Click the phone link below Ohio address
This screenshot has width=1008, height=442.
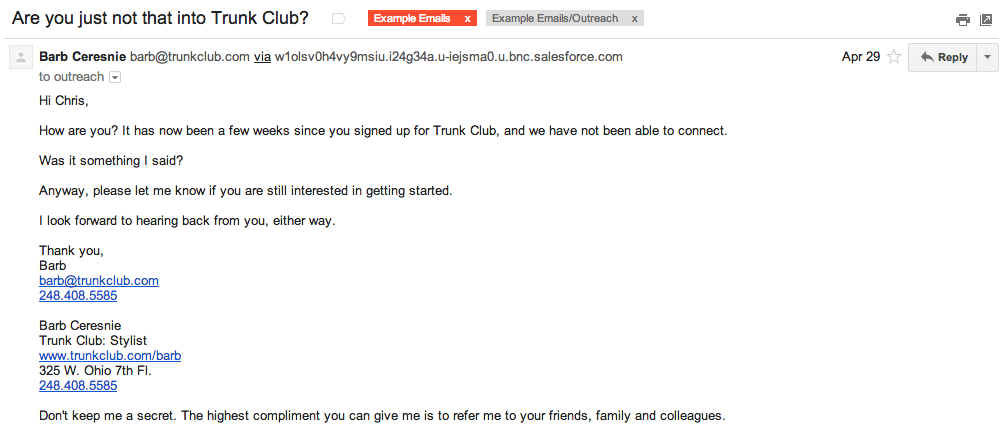77,385
